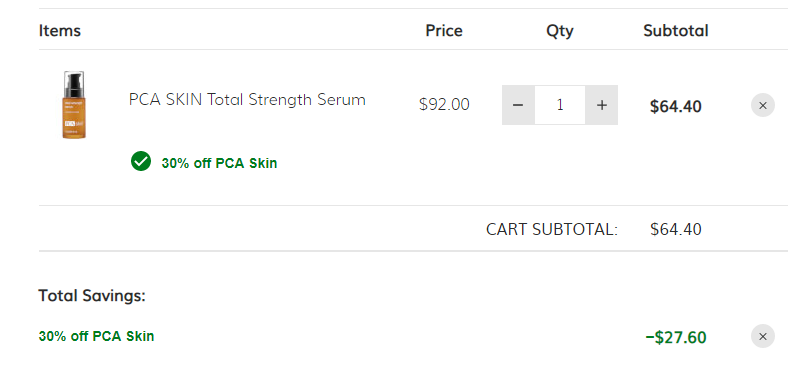This screenshot has width=788, height=366.
Task: Click the cart subtotal $64.40 amount
Action: point(675,229)
